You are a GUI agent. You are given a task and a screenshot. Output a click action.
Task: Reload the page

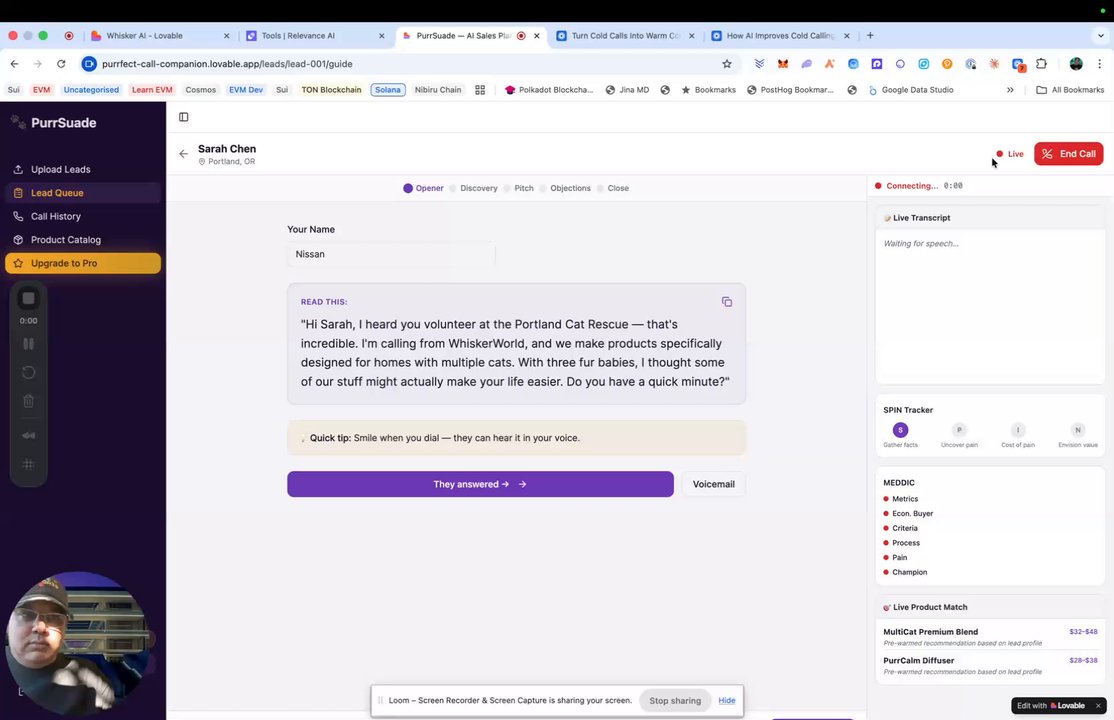coord(61,64)
